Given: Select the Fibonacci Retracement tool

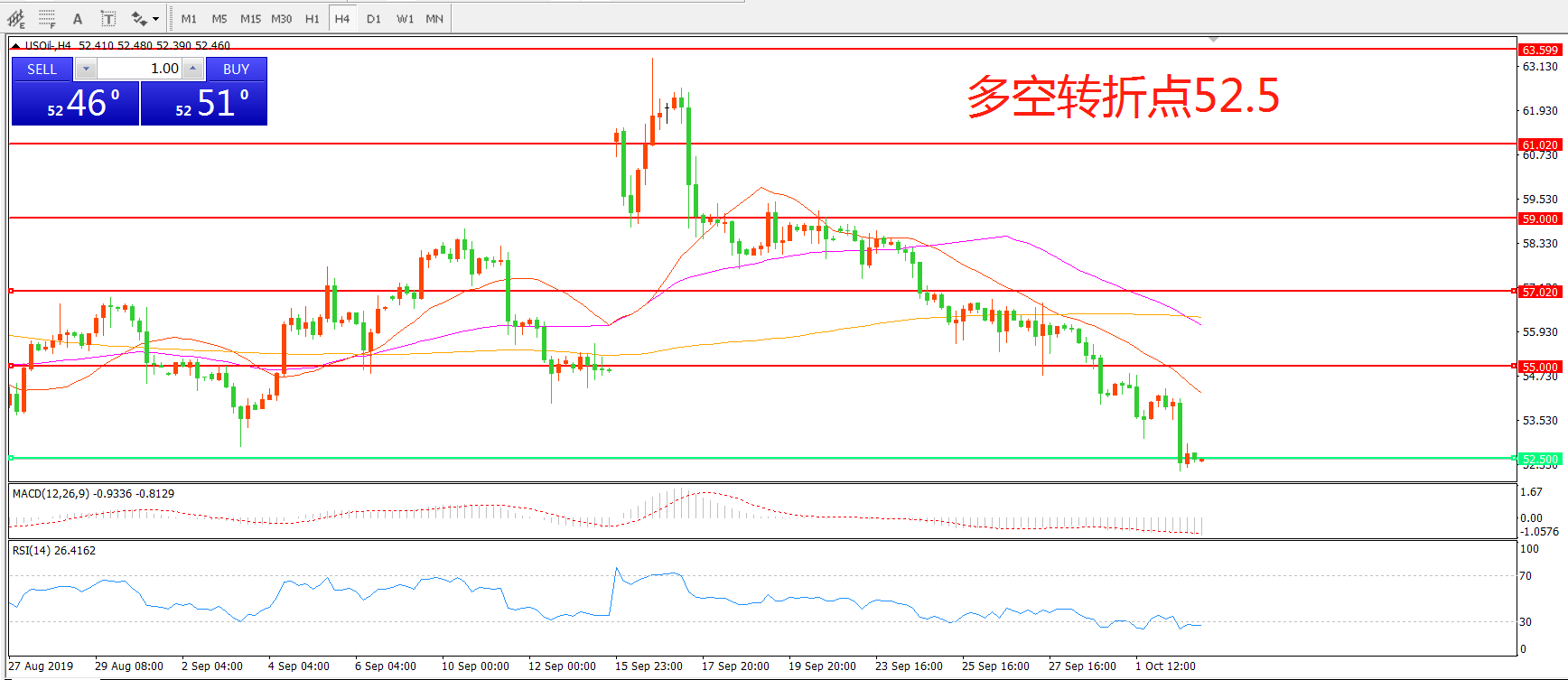Looking at the screenshot, I should point(47,18).
